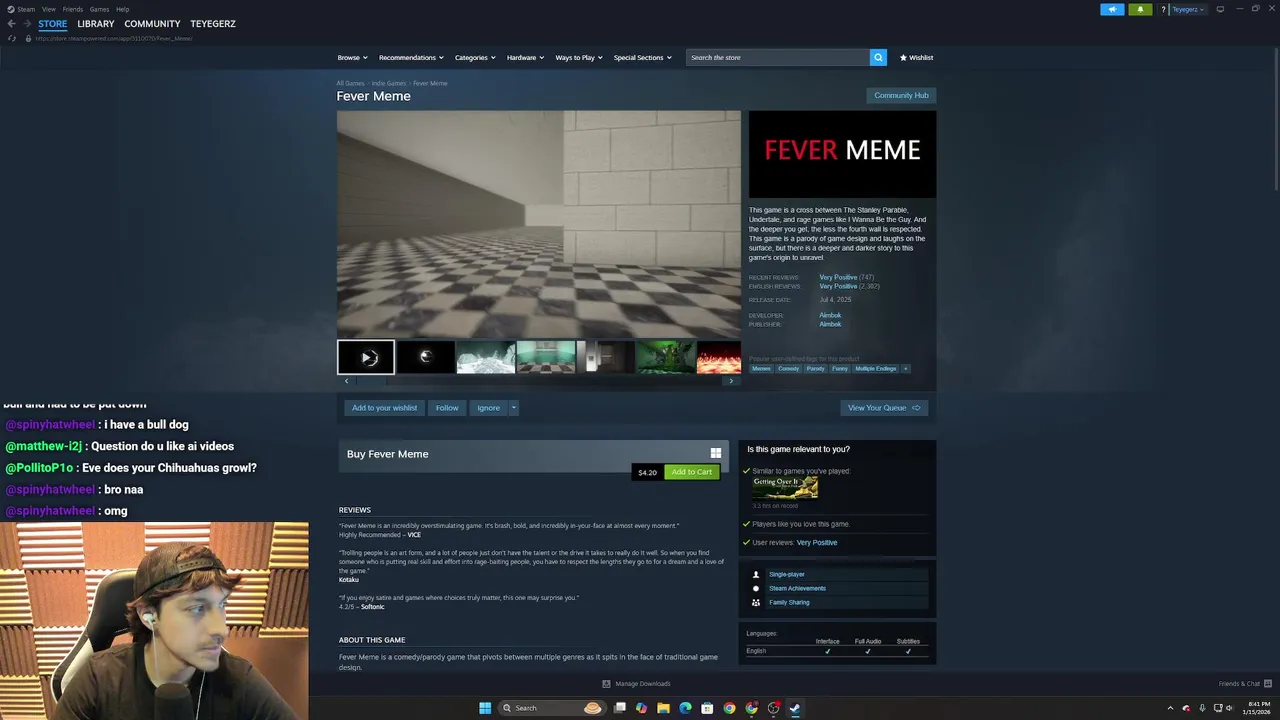Select the teal pool room thumbnail
The height and width of the screenshot is (720, 1280).
click(546, 357)
